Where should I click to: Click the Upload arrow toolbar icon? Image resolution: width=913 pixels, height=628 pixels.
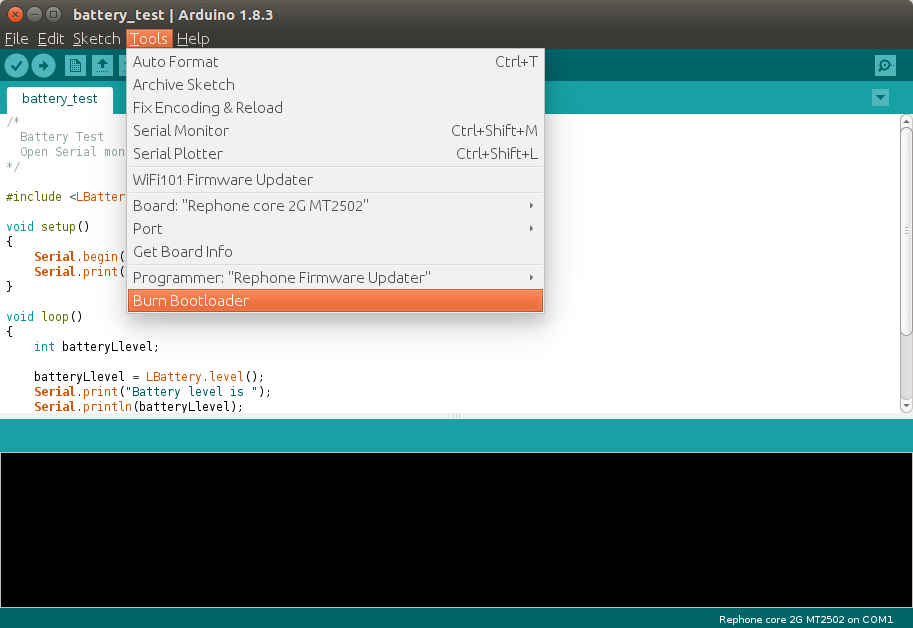pyautogui.click(x=44, y=66)
